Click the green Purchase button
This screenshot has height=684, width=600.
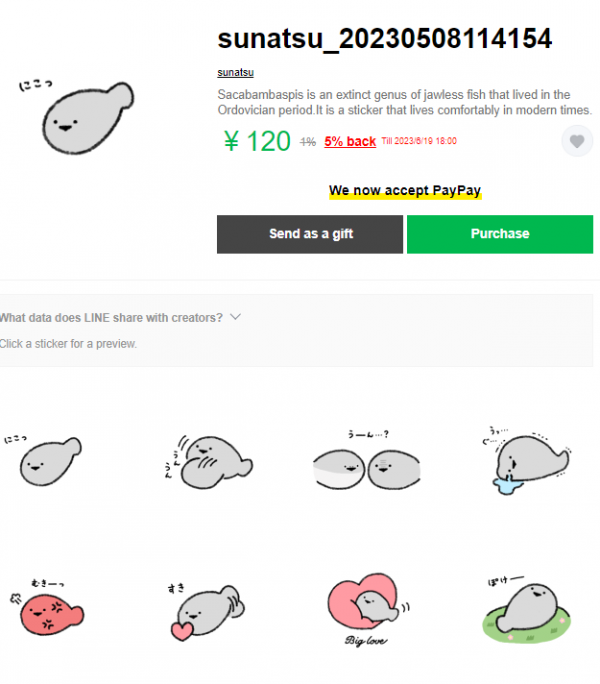coord(499,233)
